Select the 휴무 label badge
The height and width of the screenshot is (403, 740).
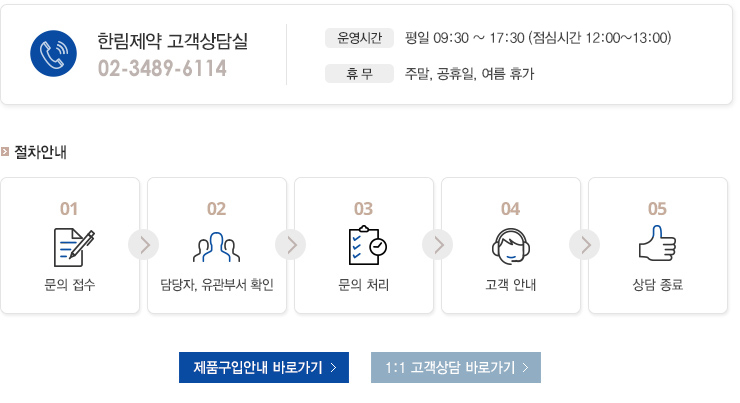(359, 74)
